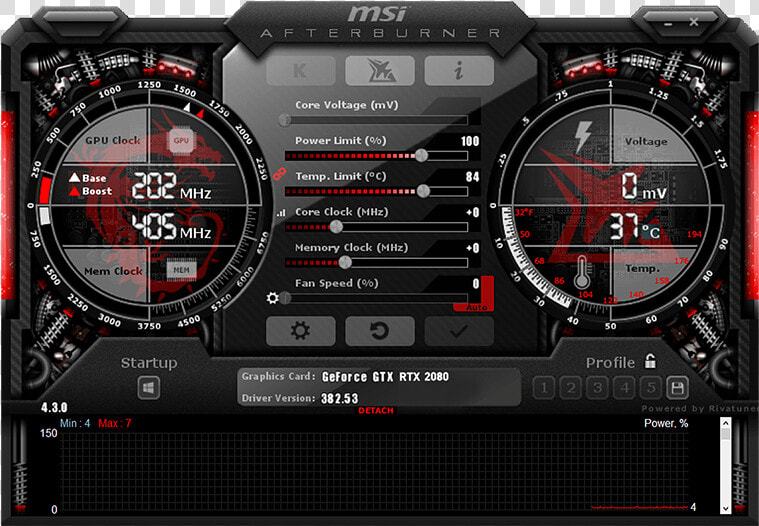Unlock profiles with padlock icon
Viewport: 759px width, 526px height.
tap(650, 361)
